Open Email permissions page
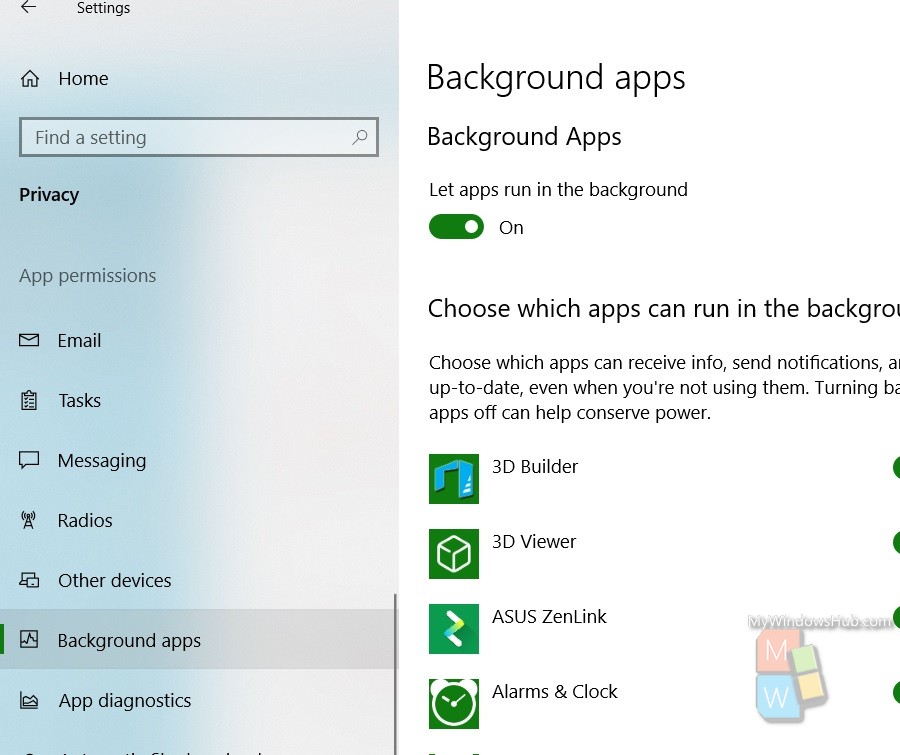 79,340
